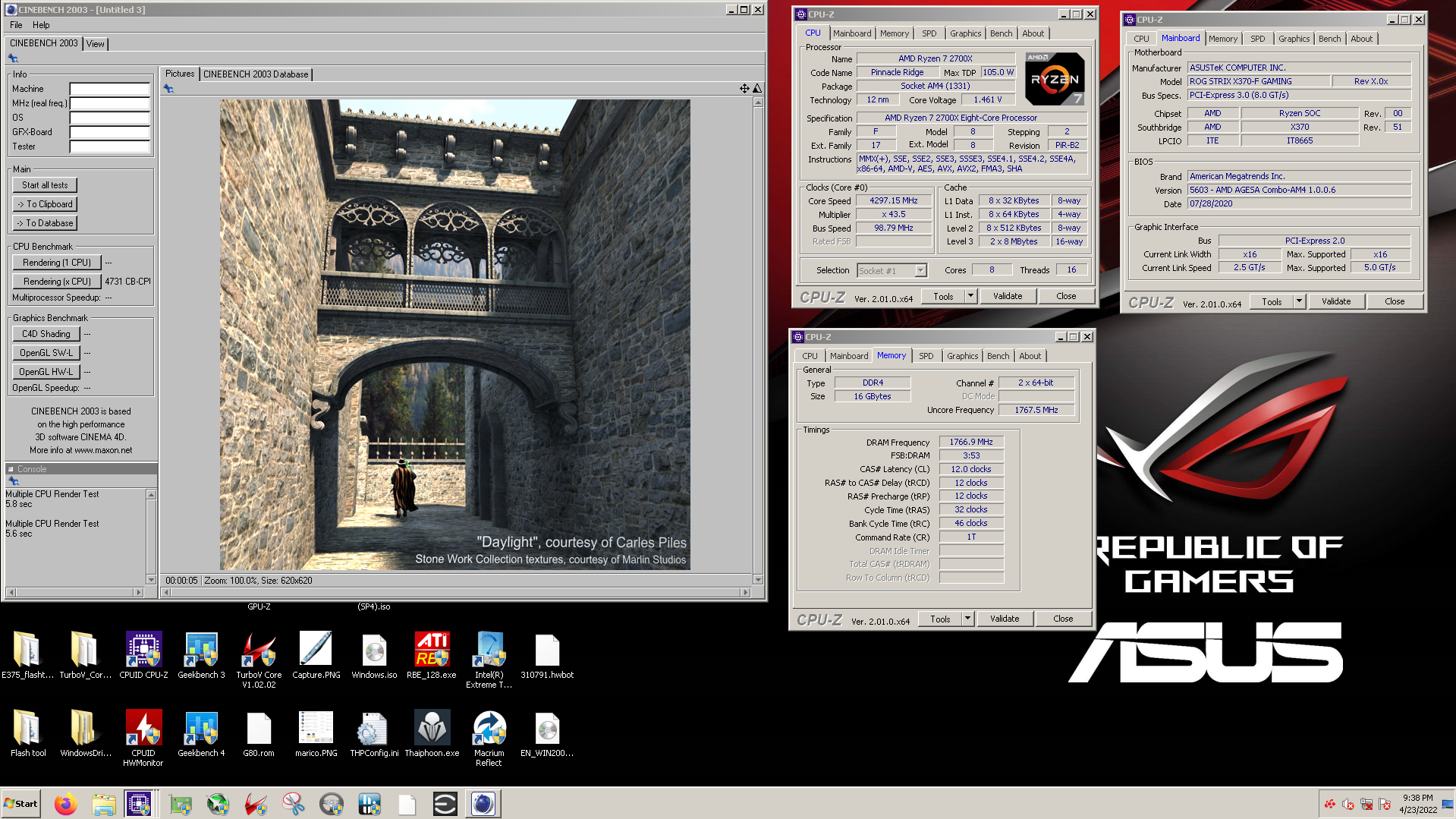Open the Help menu in CINEBENCH
This screenshot has height=819, width=1456.
41,25
